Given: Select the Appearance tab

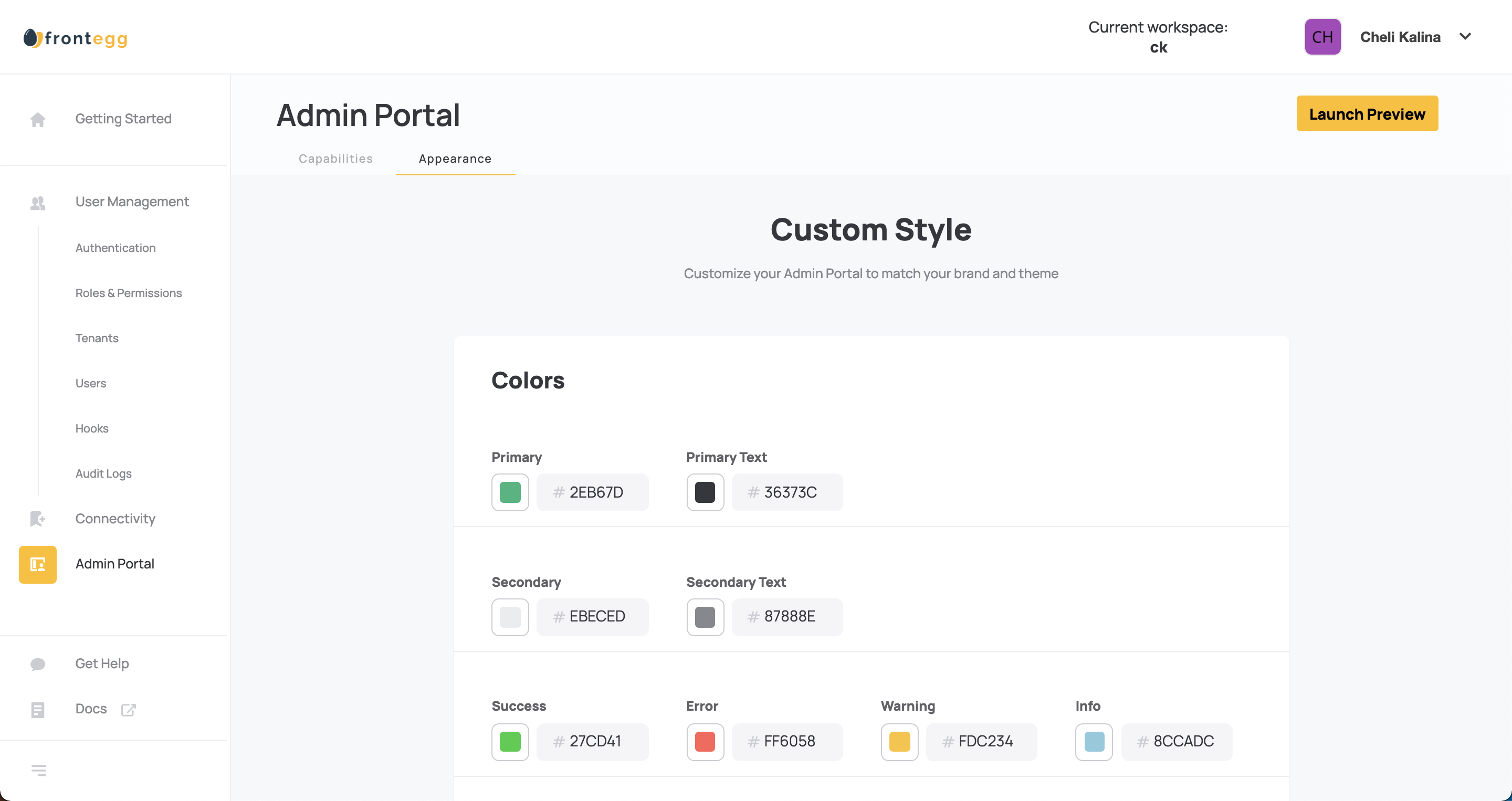Looking at the screenshot, I should [x=455, y=159].
